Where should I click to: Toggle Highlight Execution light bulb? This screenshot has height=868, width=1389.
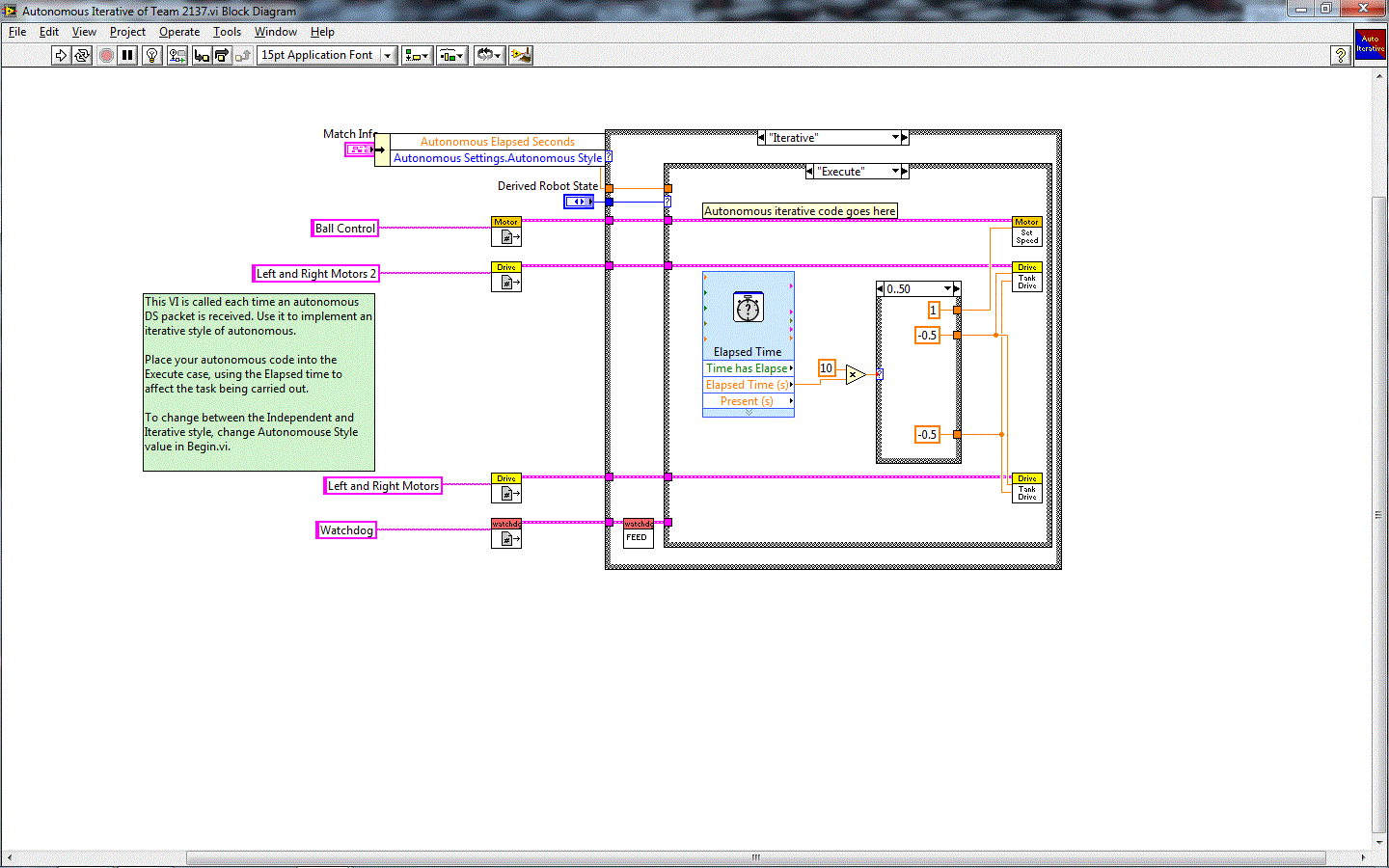click(151, 55)
